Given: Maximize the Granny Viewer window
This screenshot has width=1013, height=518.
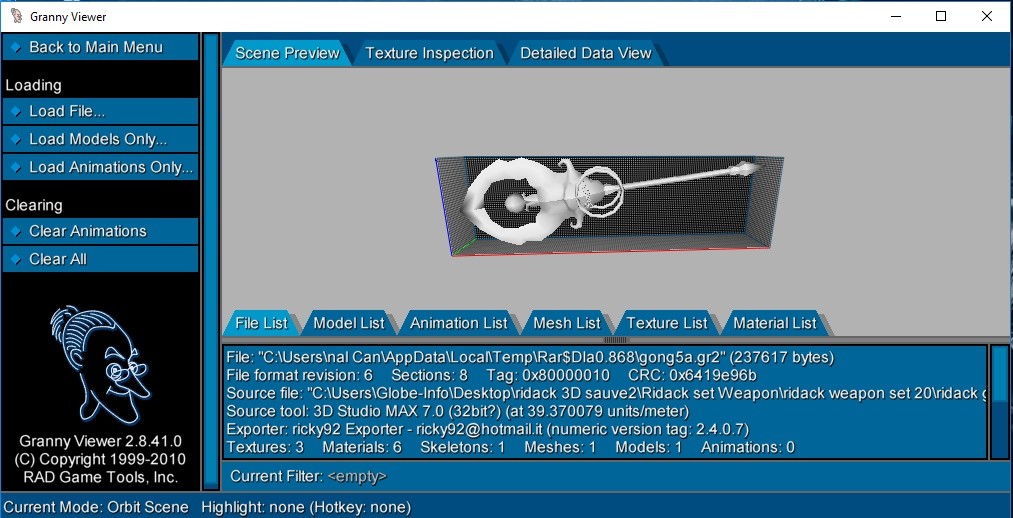Looking at the screenshot, I should [941, 16].
